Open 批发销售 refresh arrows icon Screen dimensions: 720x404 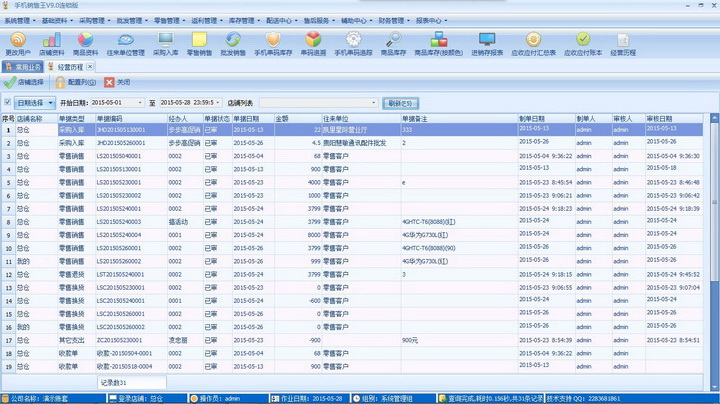(233, 39)
